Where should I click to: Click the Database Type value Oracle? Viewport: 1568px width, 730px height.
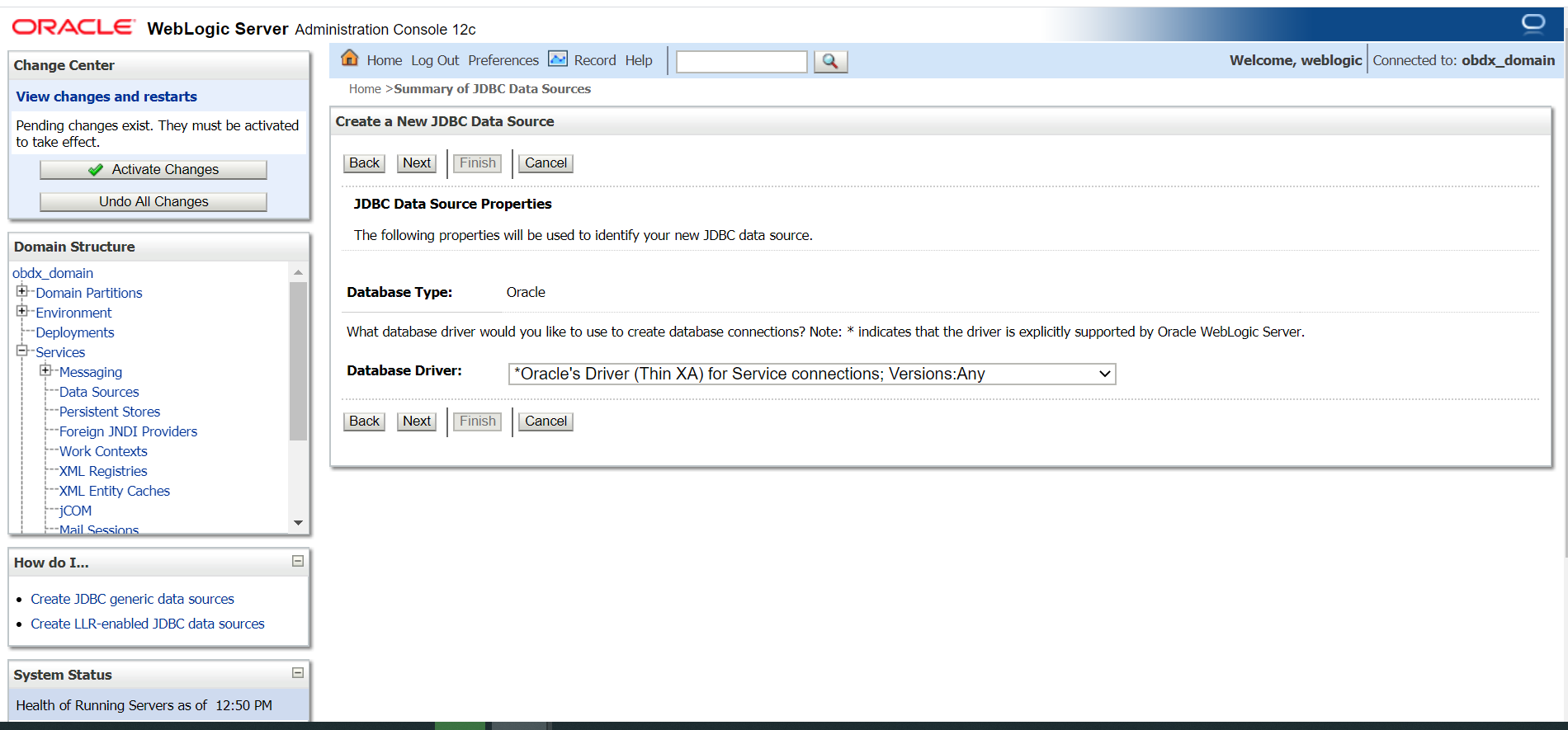coord(526,292)
